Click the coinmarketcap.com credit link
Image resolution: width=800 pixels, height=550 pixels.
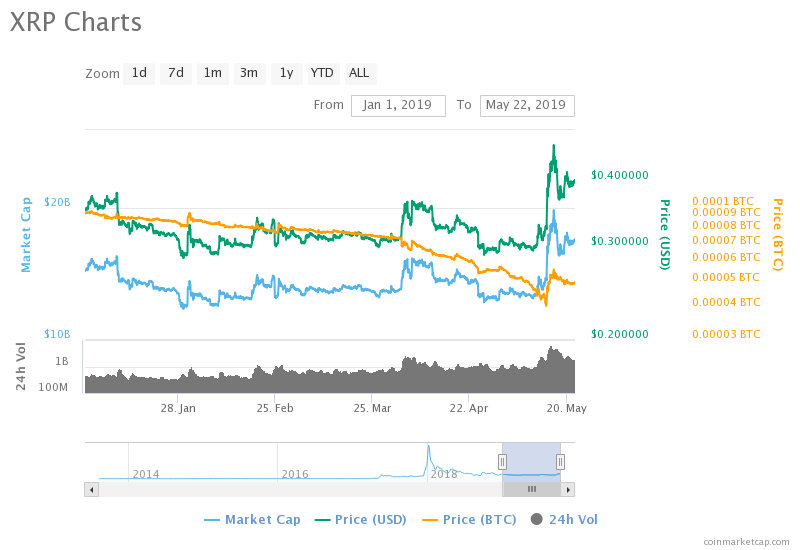coord(746,542)
